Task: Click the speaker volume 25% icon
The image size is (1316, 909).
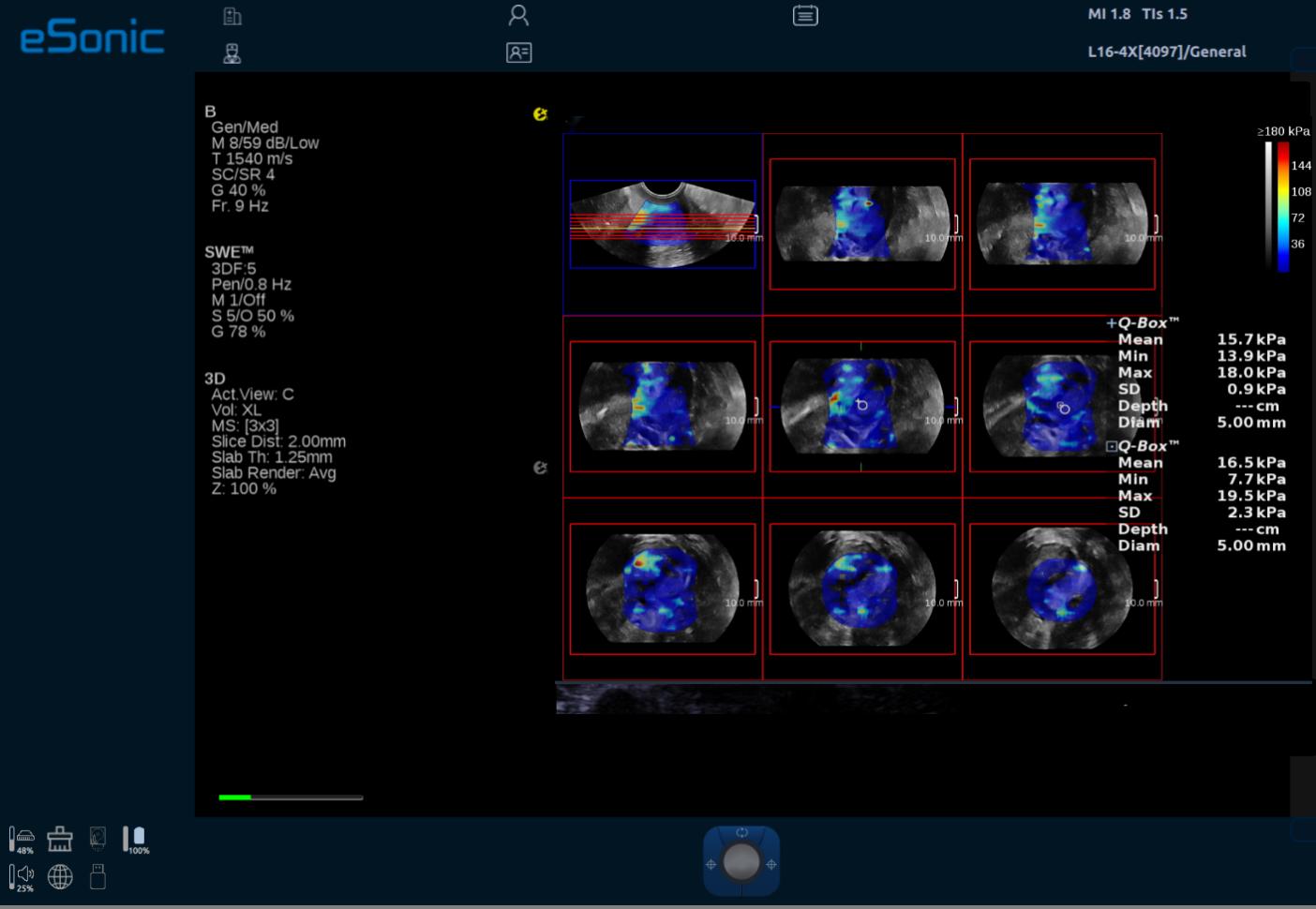Action: coord(22,877)
